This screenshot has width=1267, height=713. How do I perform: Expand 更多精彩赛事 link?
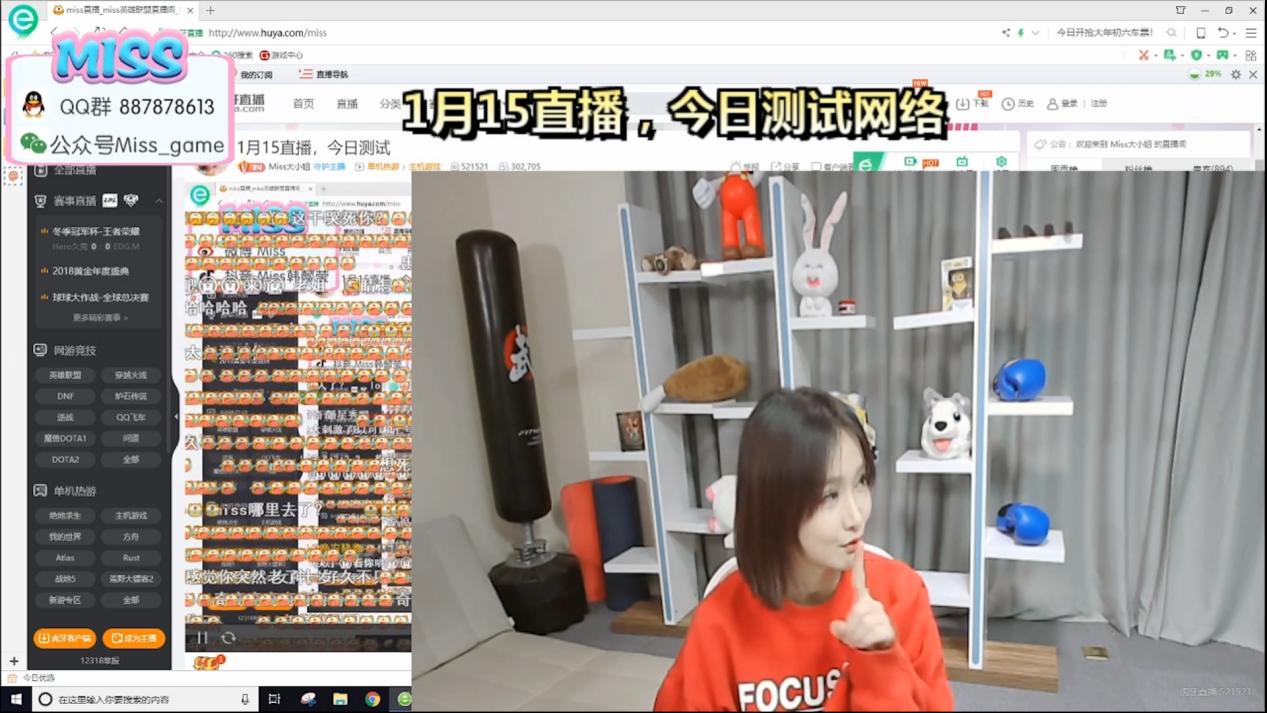pos(100,318)
